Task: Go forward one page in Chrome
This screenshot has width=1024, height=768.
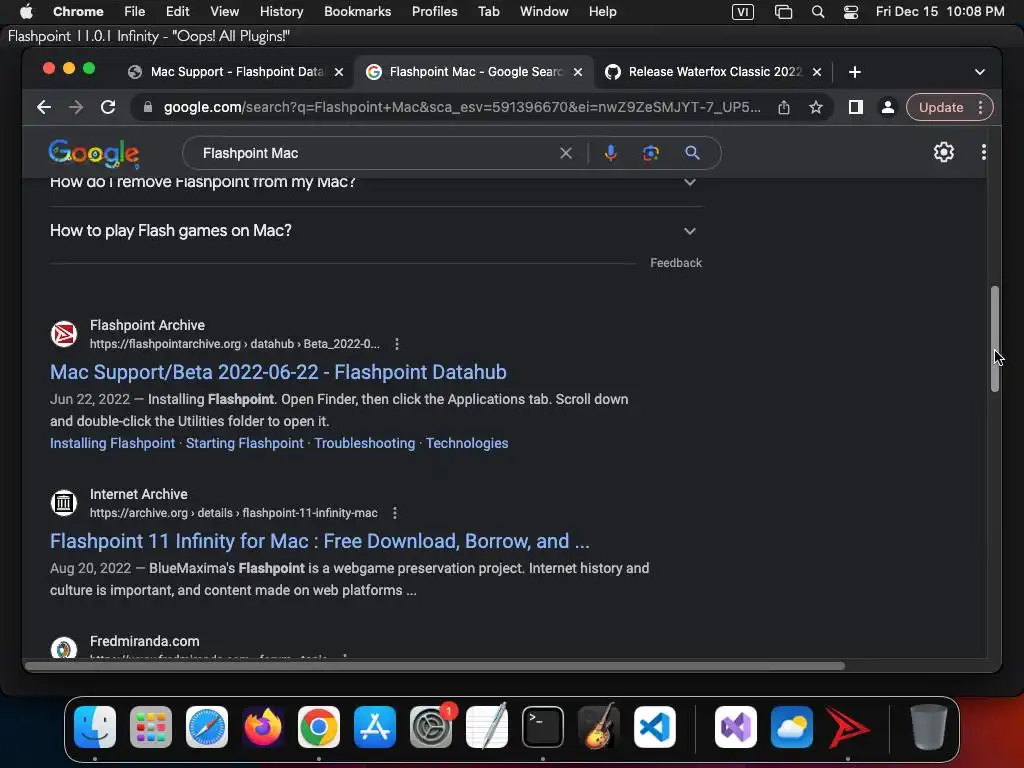Action: (x=76, y=107)
